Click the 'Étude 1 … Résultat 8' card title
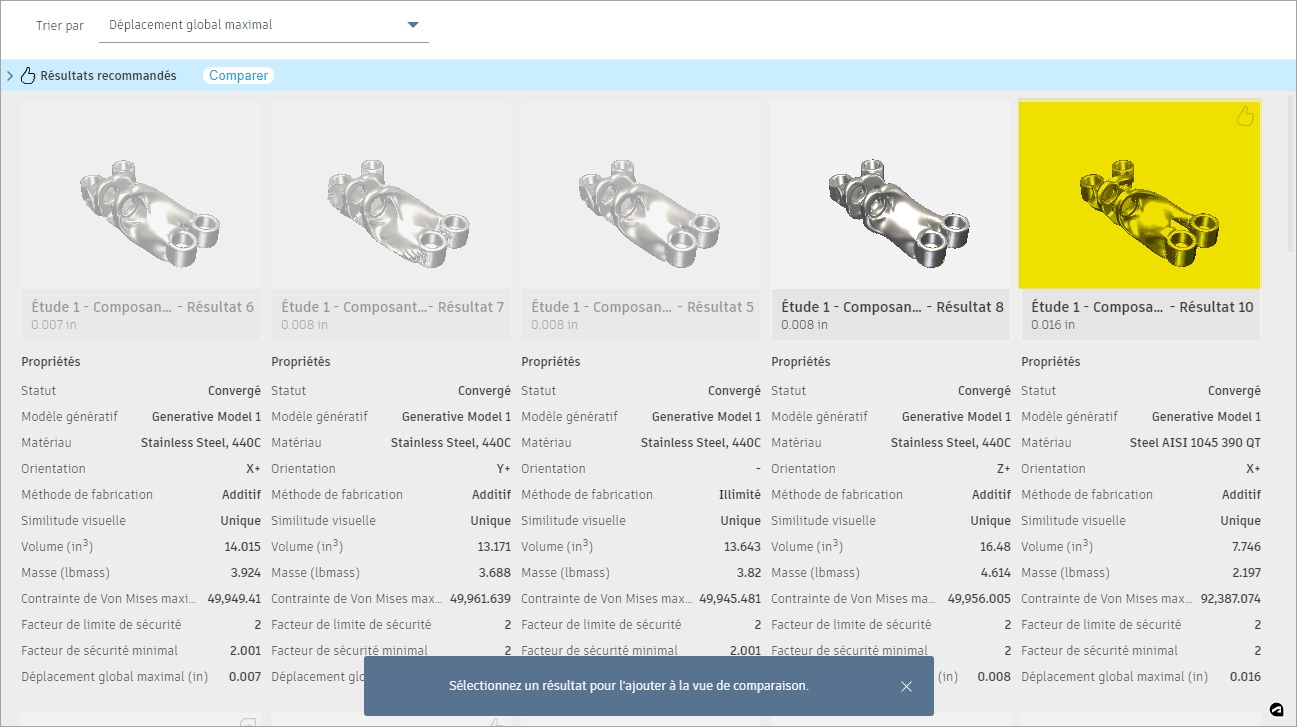The width and height of the screenshot is (1297, 727). 892,307
